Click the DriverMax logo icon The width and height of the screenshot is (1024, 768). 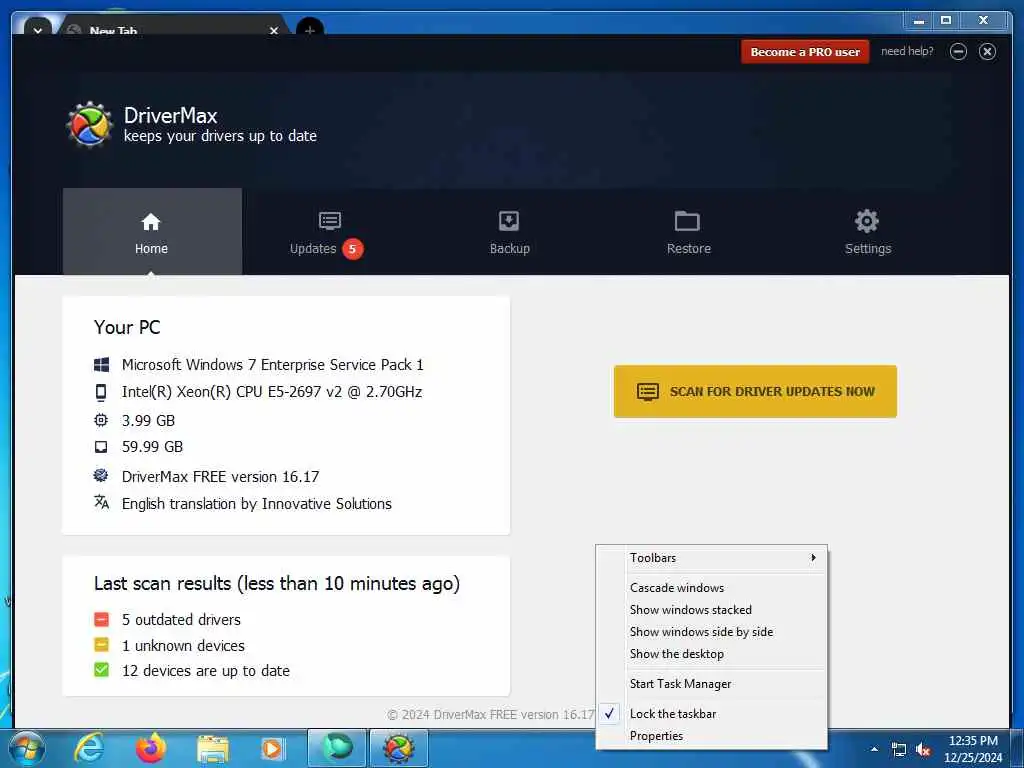coord(89,124)
